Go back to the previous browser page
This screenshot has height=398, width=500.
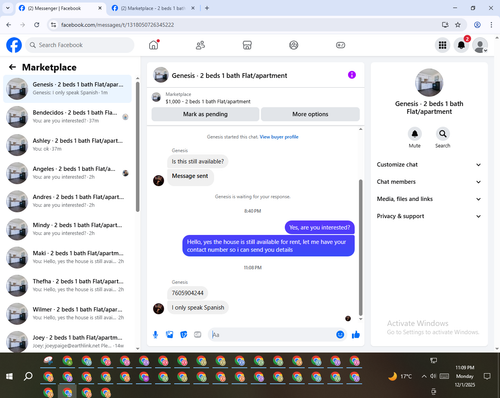coord(9,25)
